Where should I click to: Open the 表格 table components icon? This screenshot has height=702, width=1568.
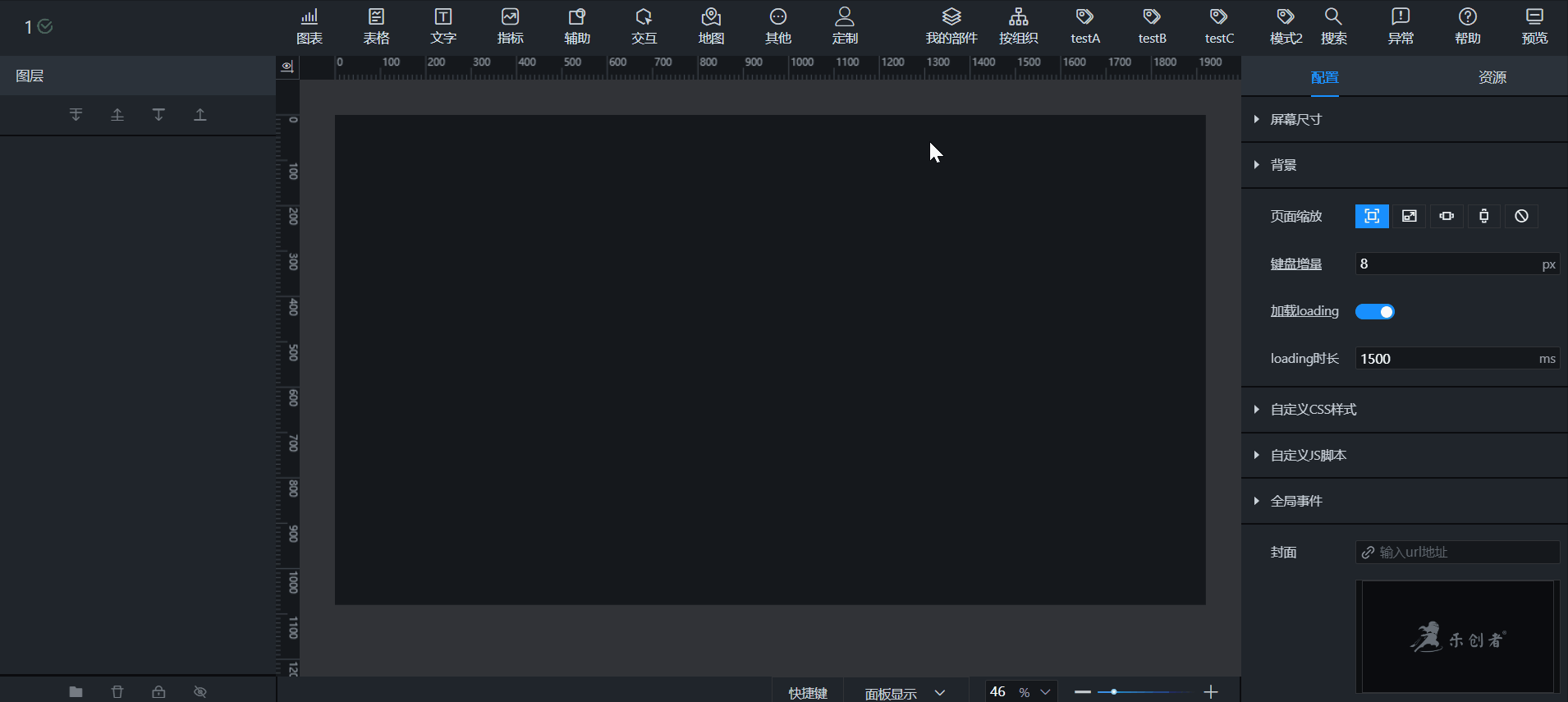tap(376, 26)
